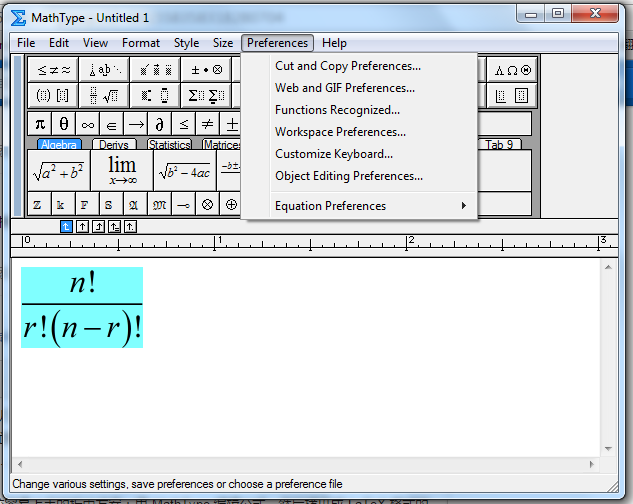Insert the pi symbol
The image size is (633, 504).
point(40,124)
